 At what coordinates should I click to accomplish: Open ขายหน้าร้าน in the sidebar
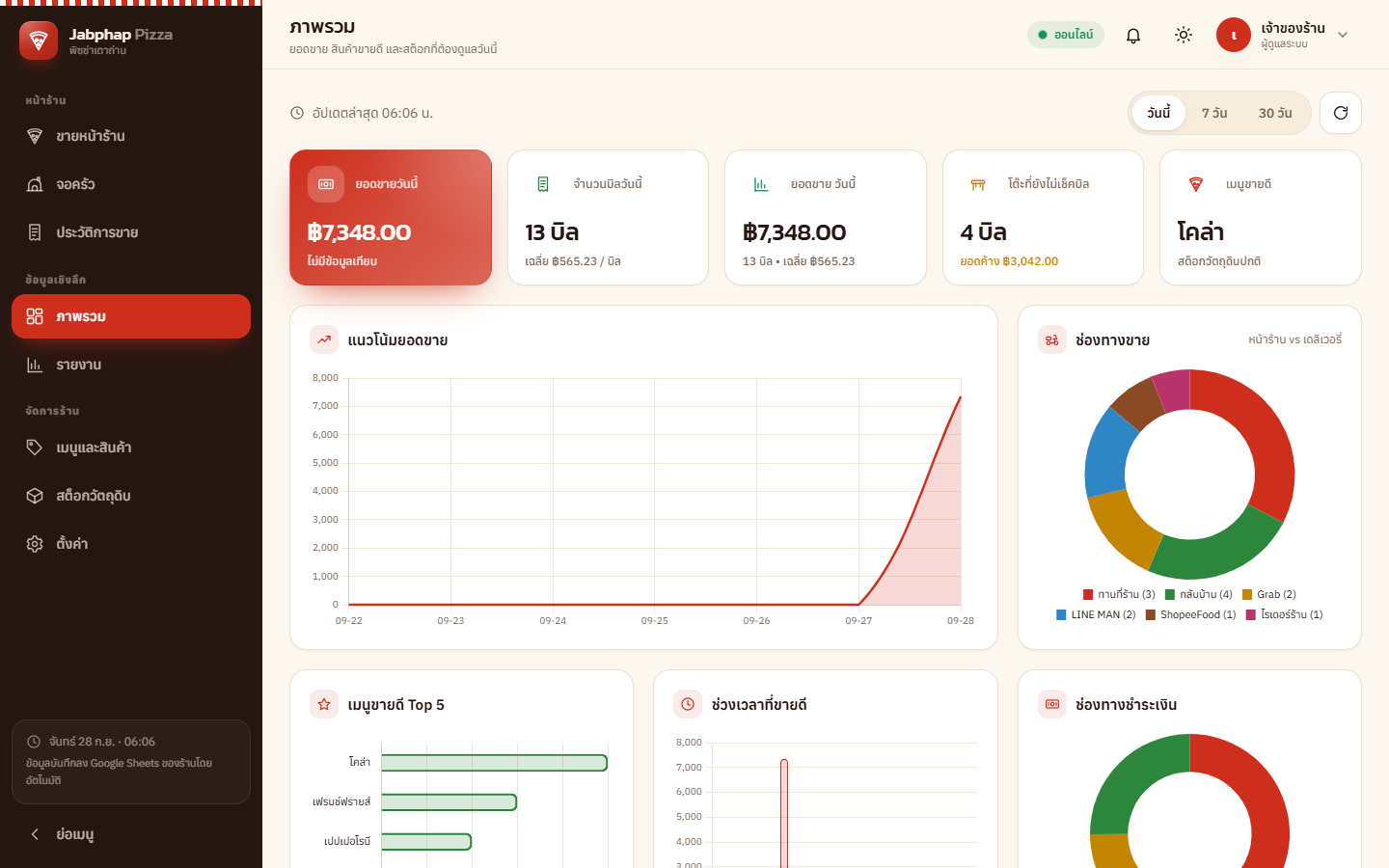click(x=131, y=136)
